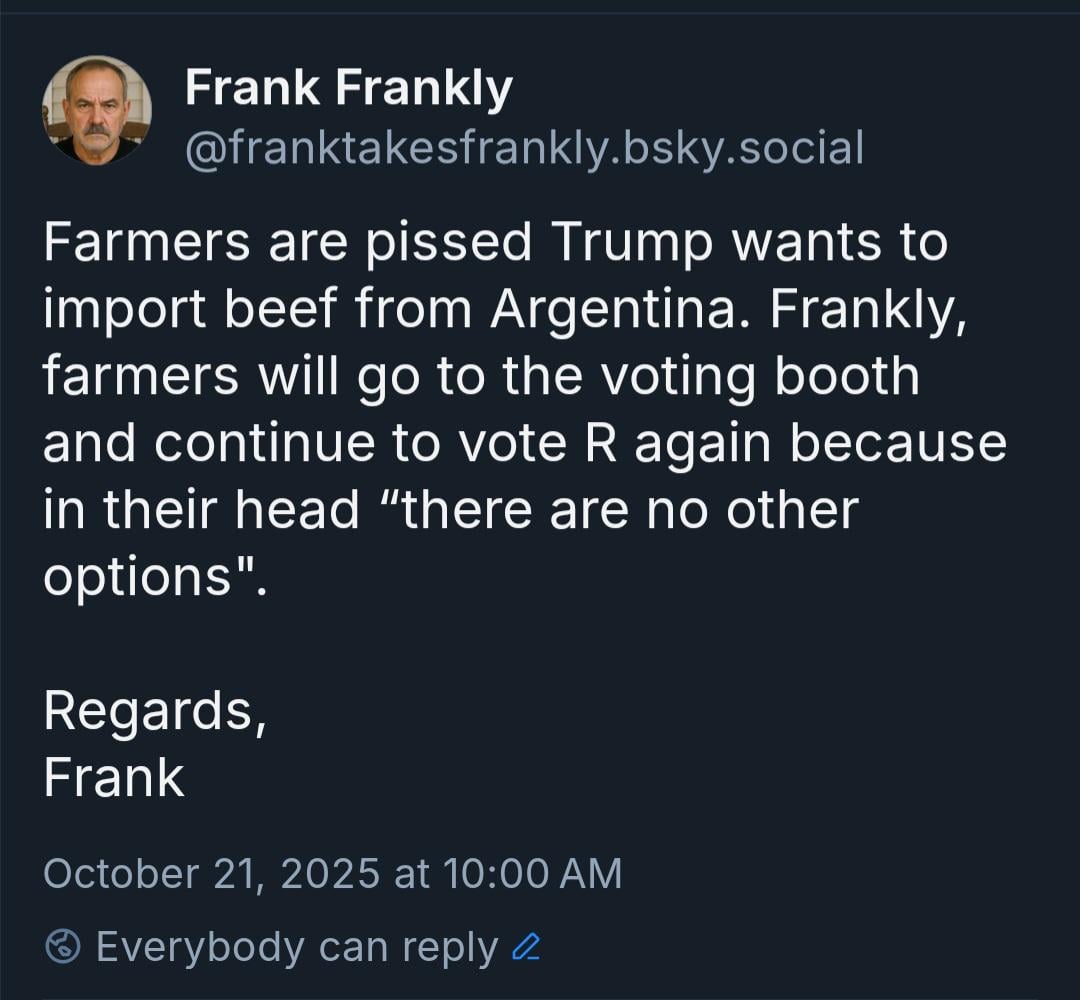Click the "Frank" signature at post end

pos(114,777)
